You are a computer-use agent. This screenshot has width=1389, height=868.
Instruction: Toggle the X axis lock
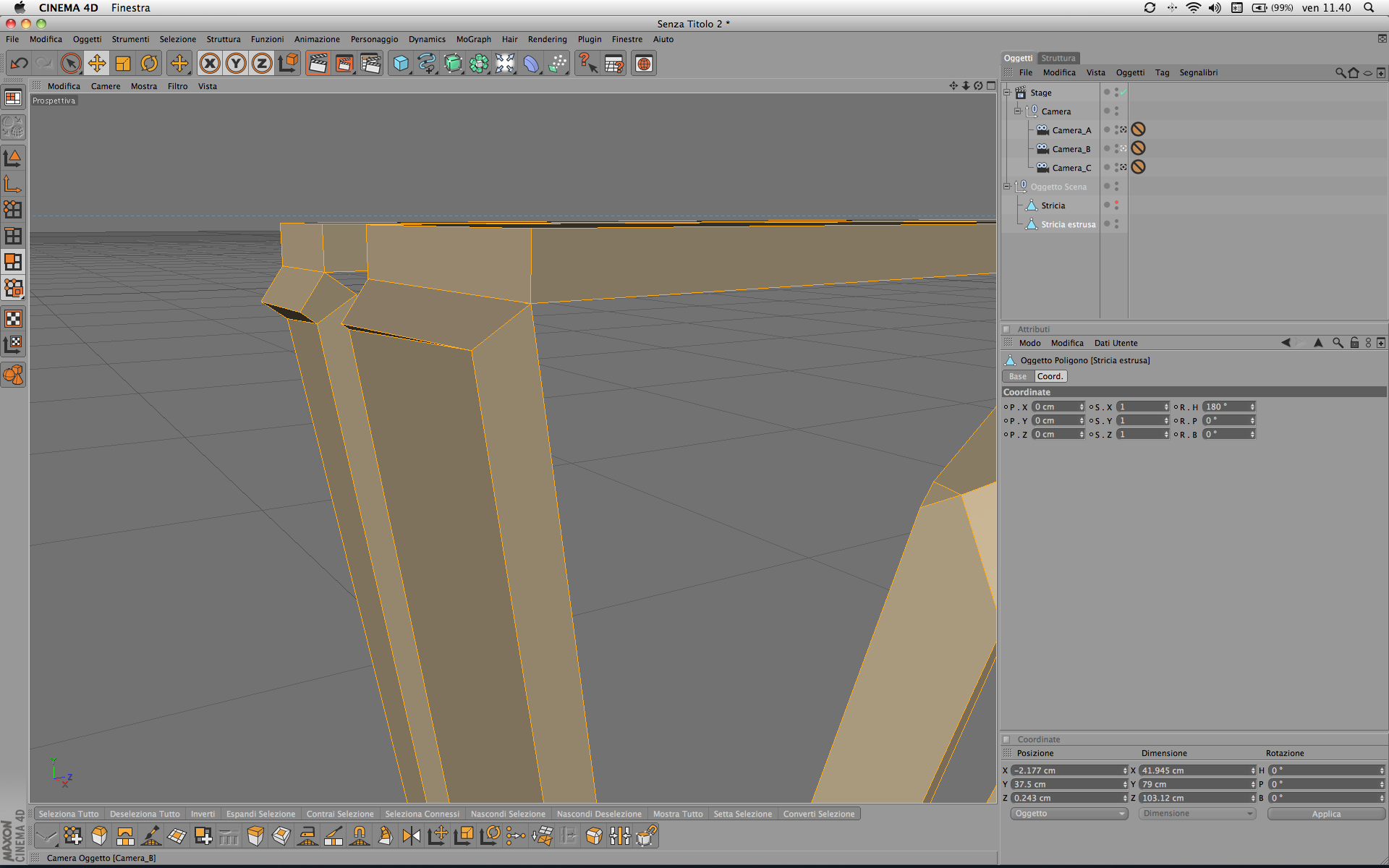pyautogui.click(x=210, y=64)
